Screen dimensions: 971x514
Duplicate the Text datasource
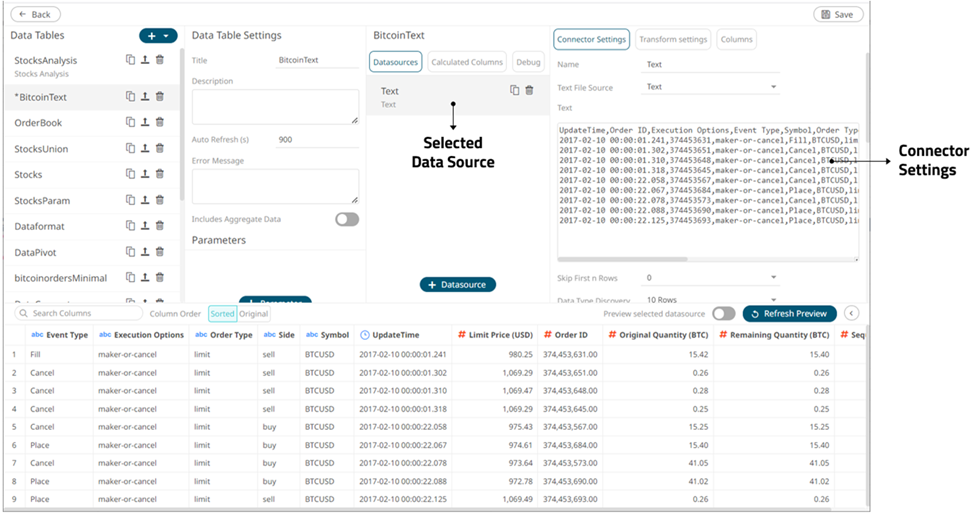(x=515, y=90)
